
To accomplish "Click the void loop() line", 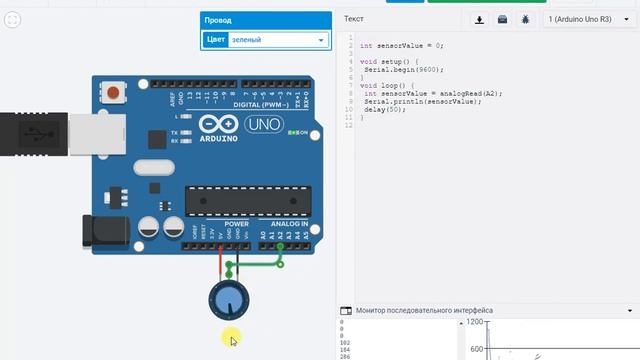I will [x=387, y=86].
